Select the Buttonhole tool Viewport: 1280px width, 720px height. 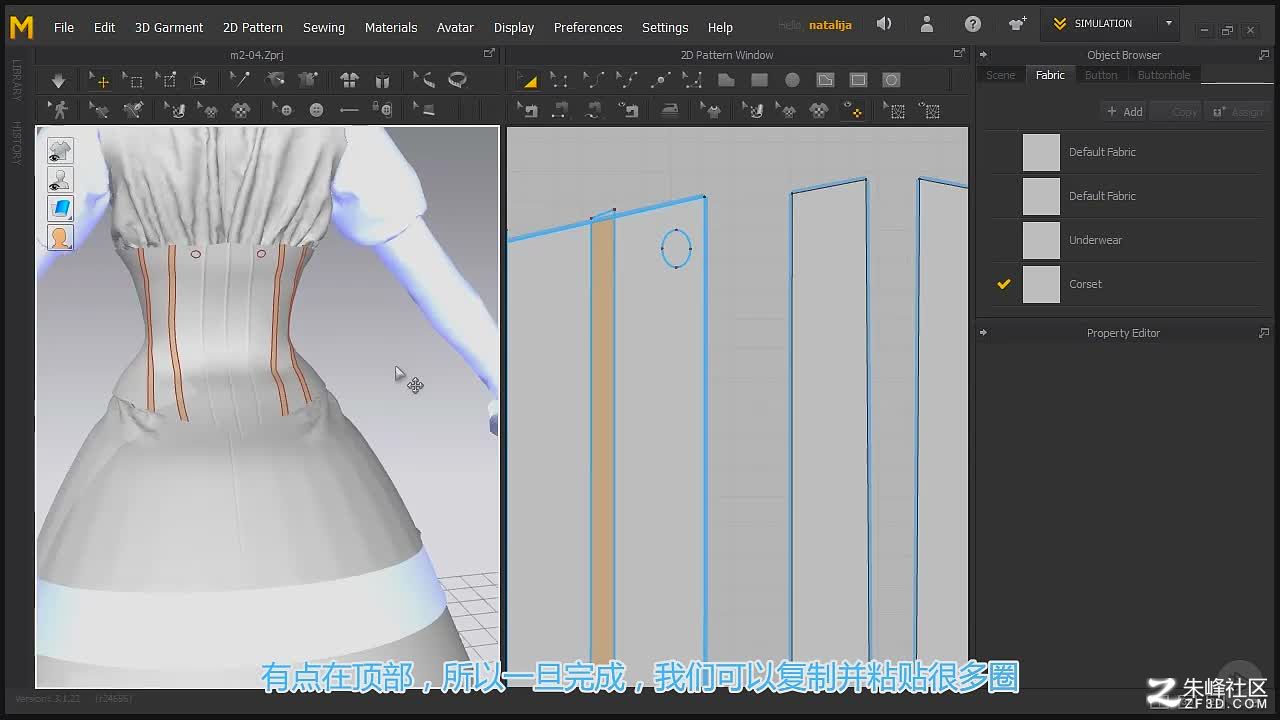coord(349,110)
